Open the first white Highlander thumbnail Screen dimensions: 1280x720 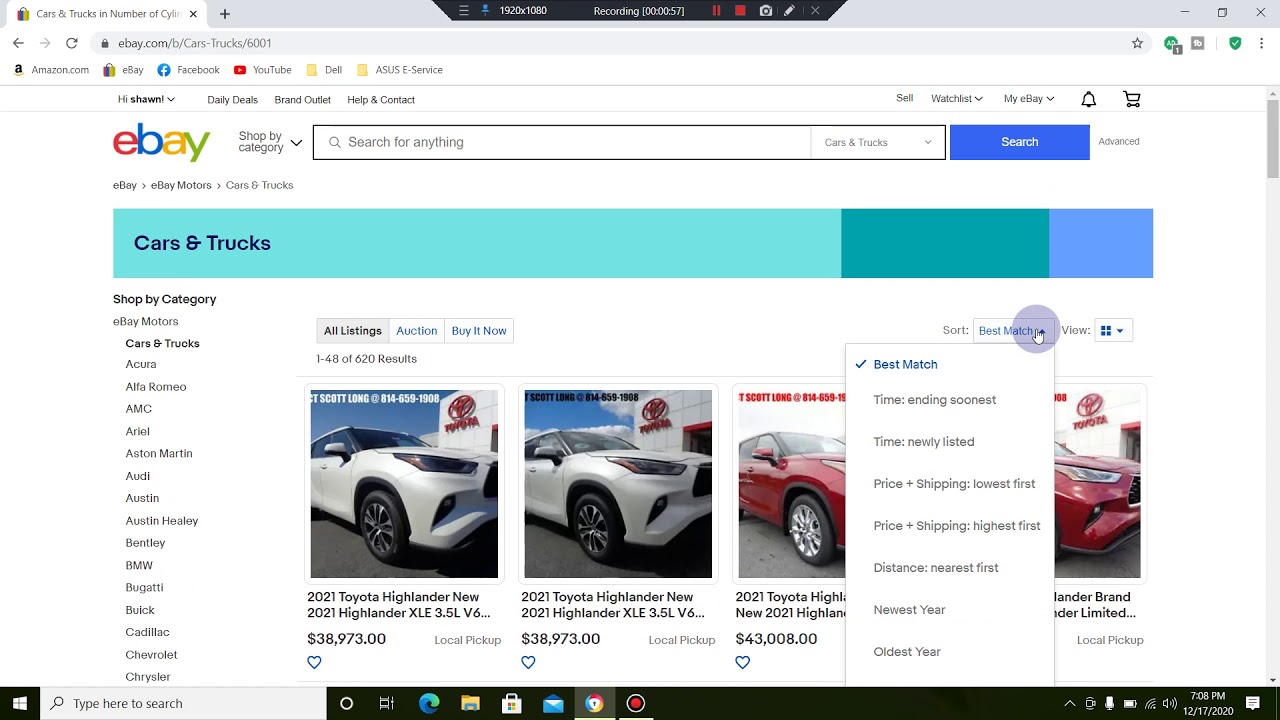404,484
